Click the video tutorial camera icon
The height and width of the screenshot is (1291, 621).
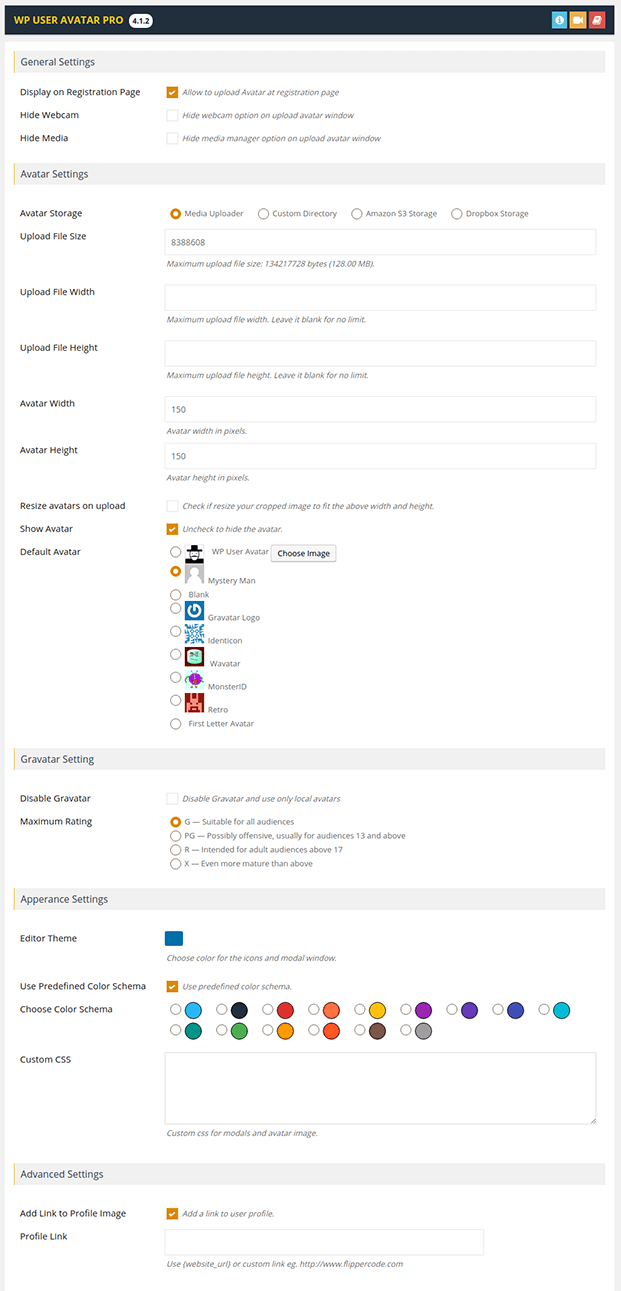pyautogui.click(x=578, y=19)
